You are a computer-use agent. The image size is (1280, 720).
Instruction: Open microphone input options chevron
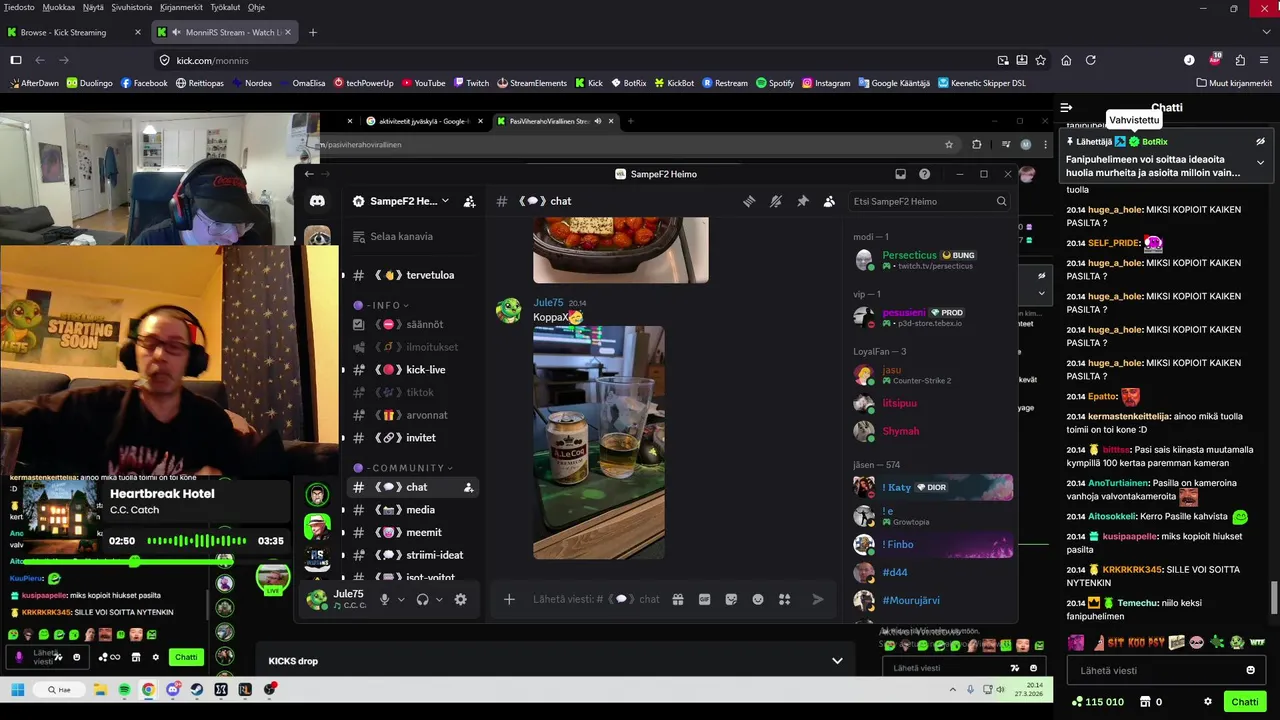click(401, 600)
